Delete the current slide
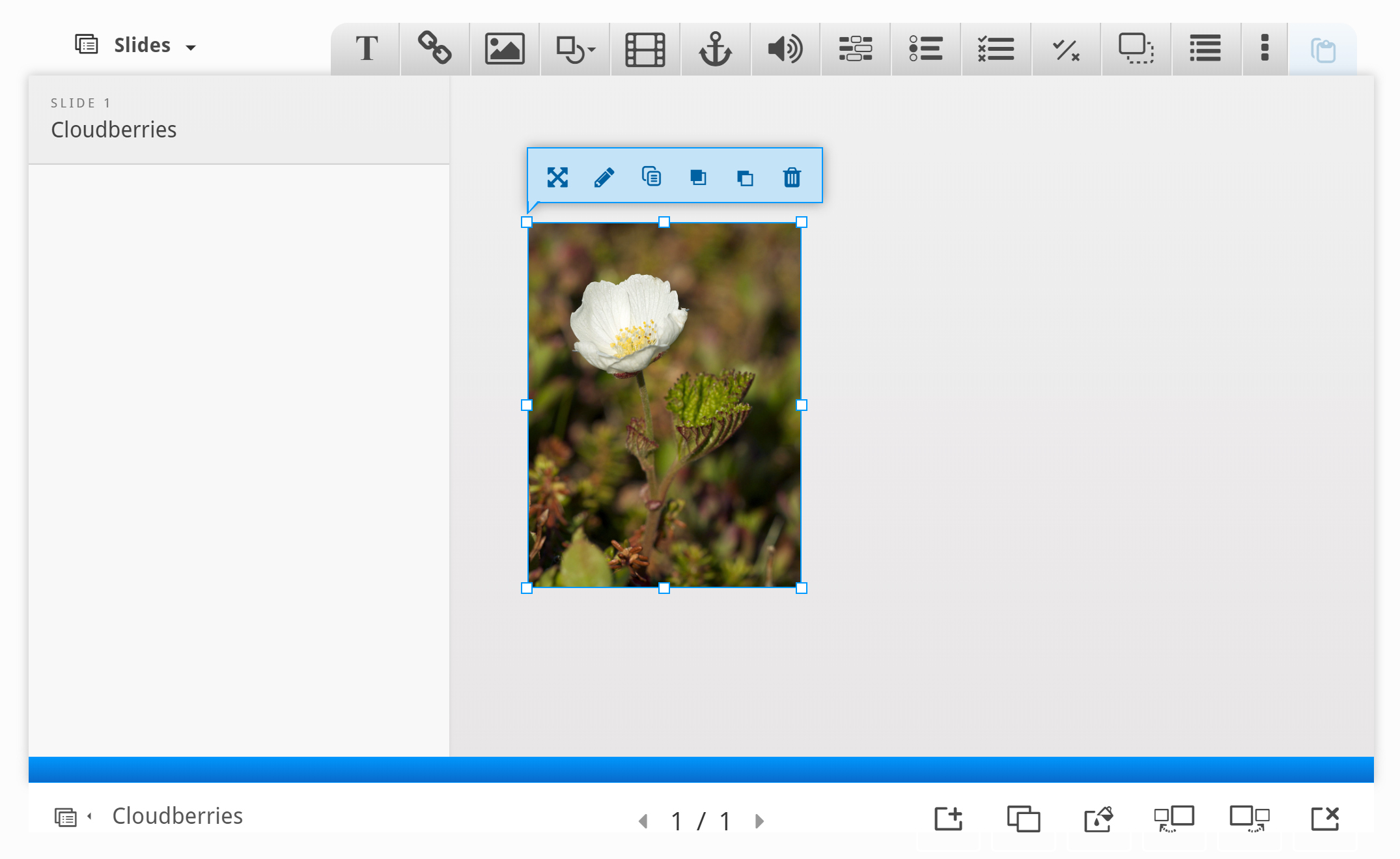 click(x=1324, y=819)
